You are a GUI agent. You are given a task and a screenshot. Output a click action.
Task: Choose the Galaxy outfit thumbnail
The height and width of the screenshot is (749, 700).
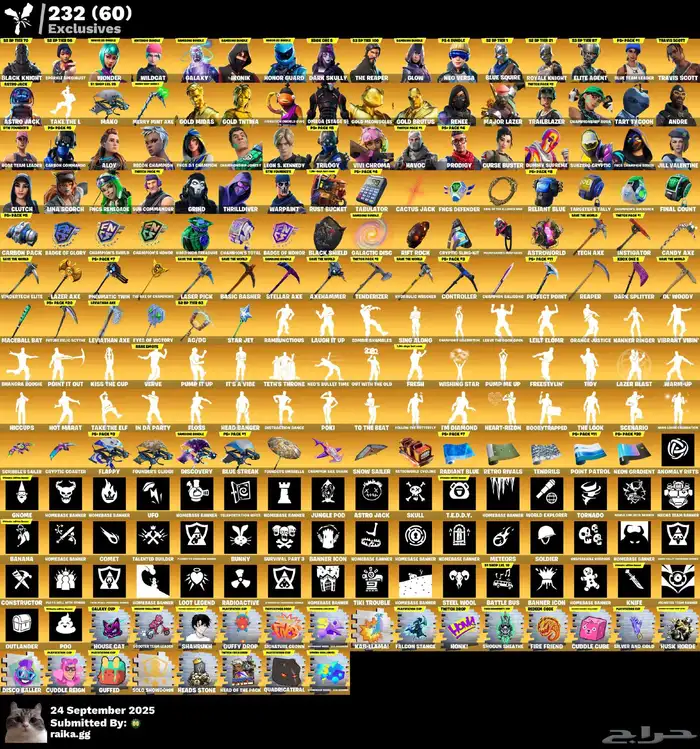[x=194, y=60]
